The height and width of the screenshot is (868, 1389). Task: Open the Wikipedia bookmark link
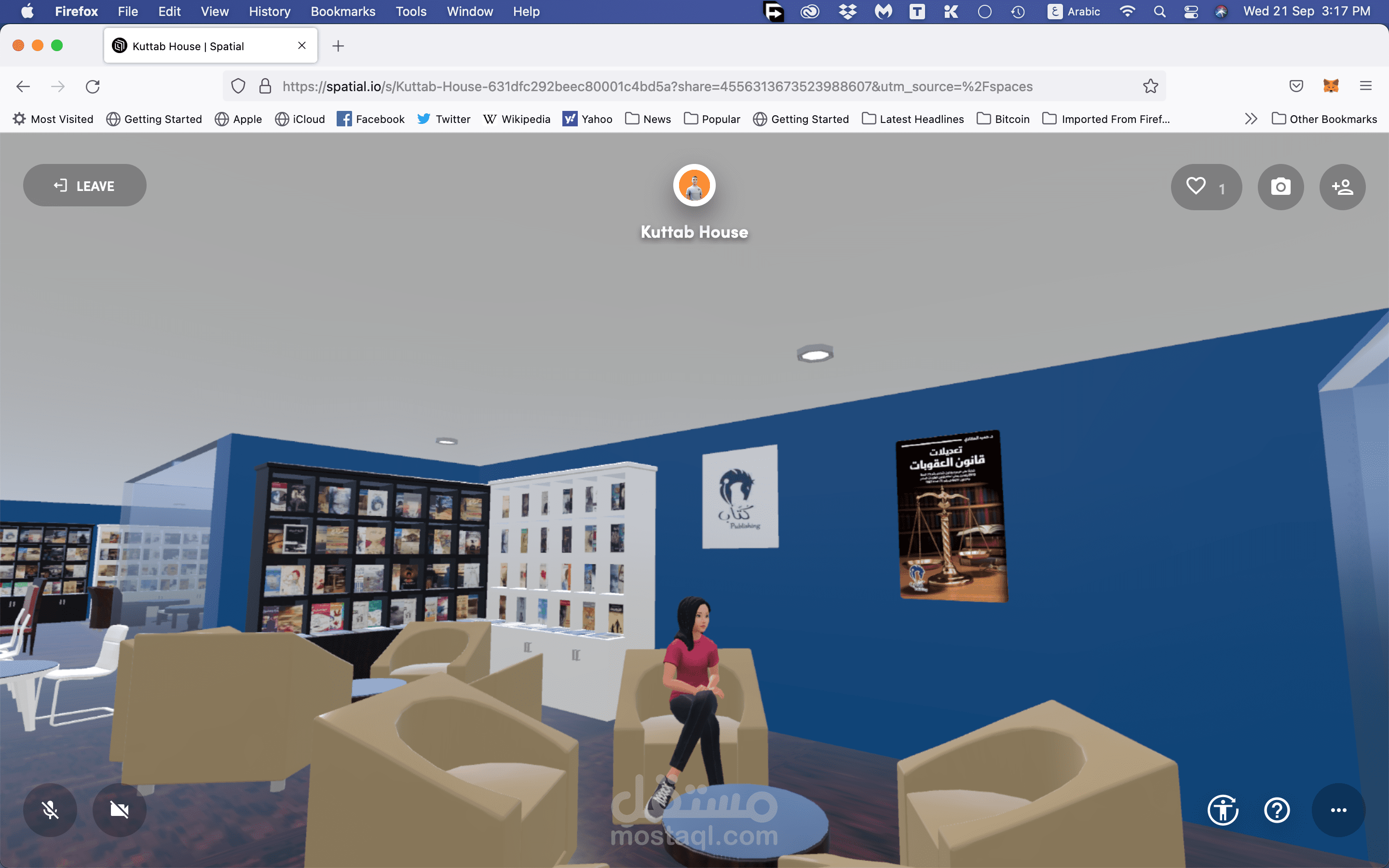pos(517,119)
